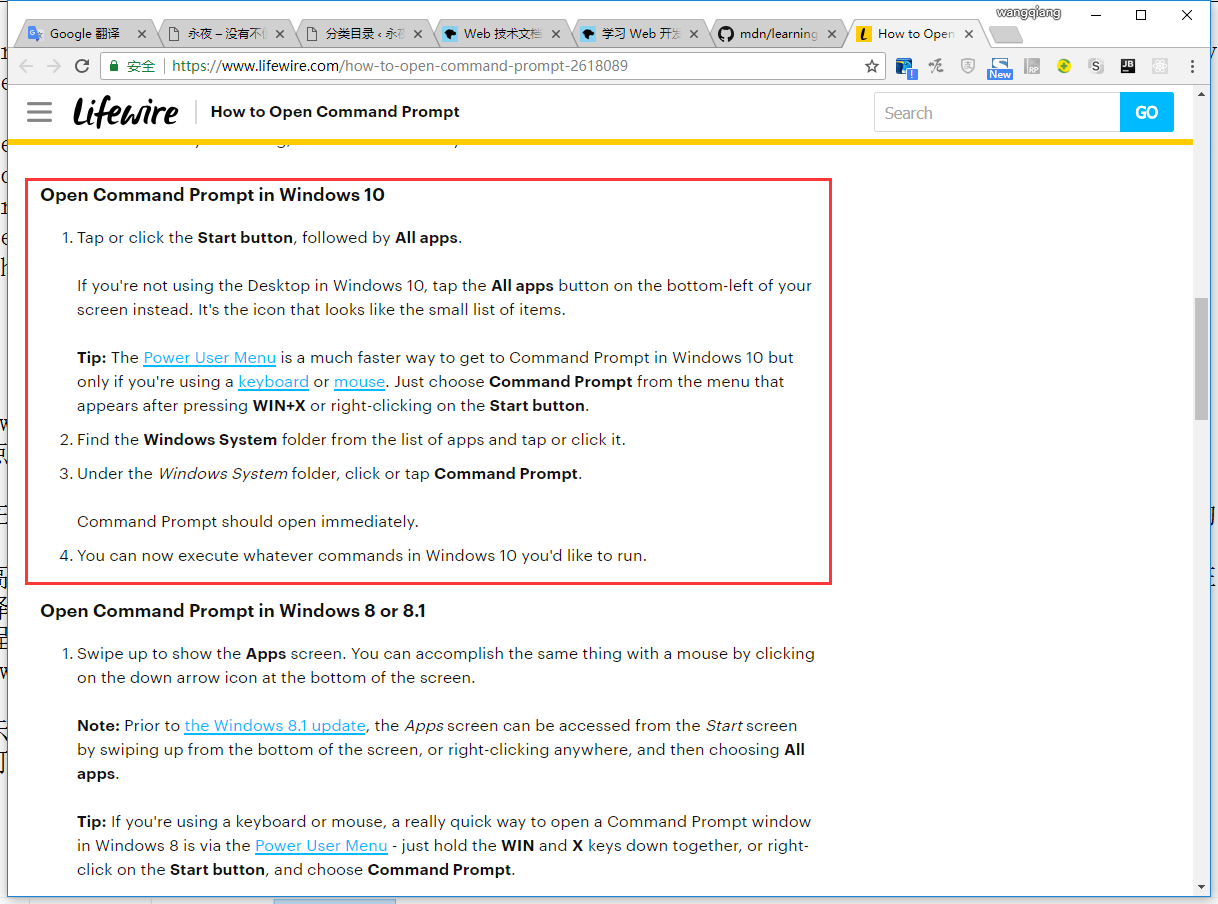Open the keyboard link
The image size is (1218, 904).
coord(273,382)
